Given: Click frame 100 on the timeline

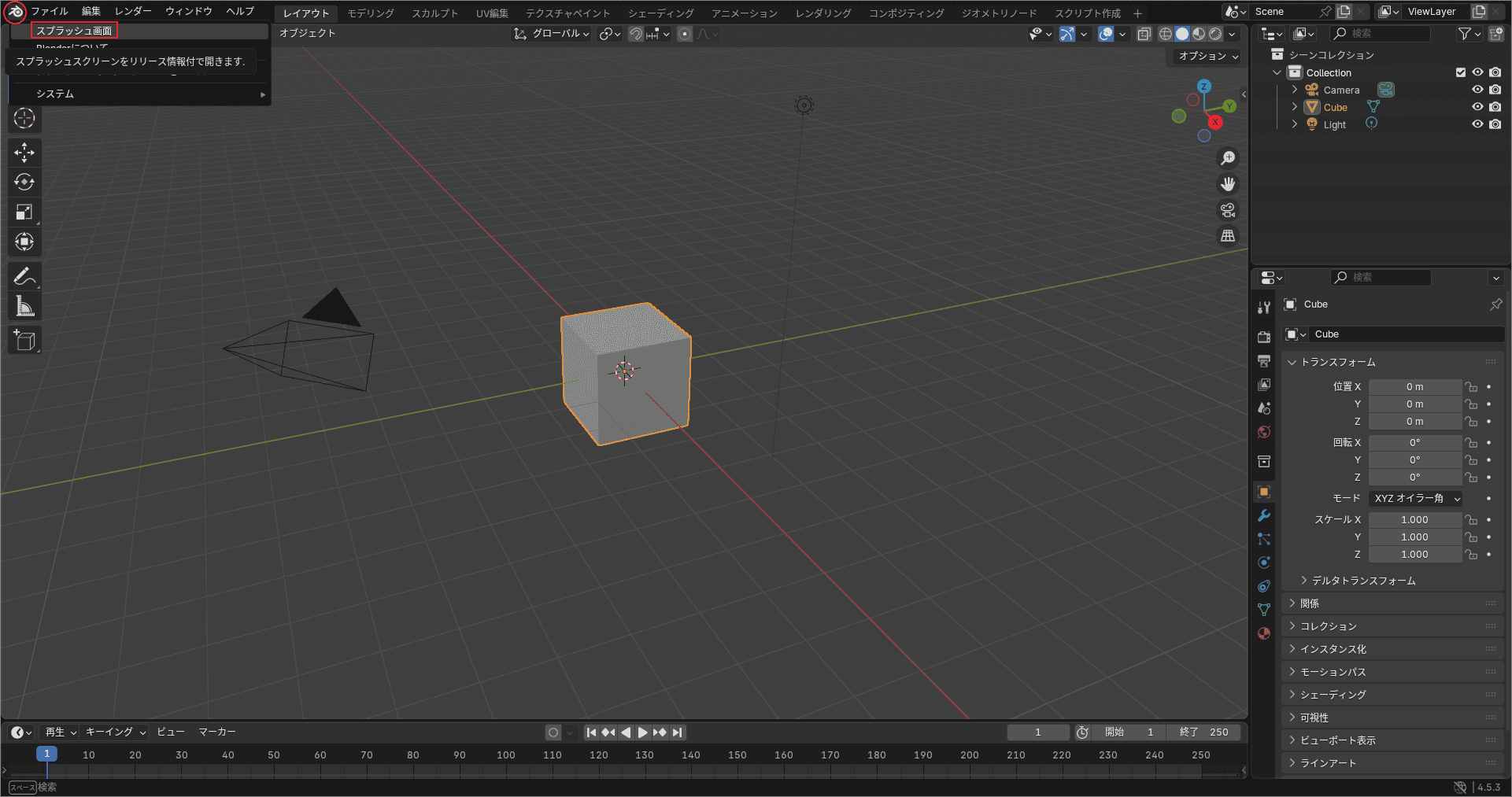Looking at the screenshot, I should pos(505,755).
